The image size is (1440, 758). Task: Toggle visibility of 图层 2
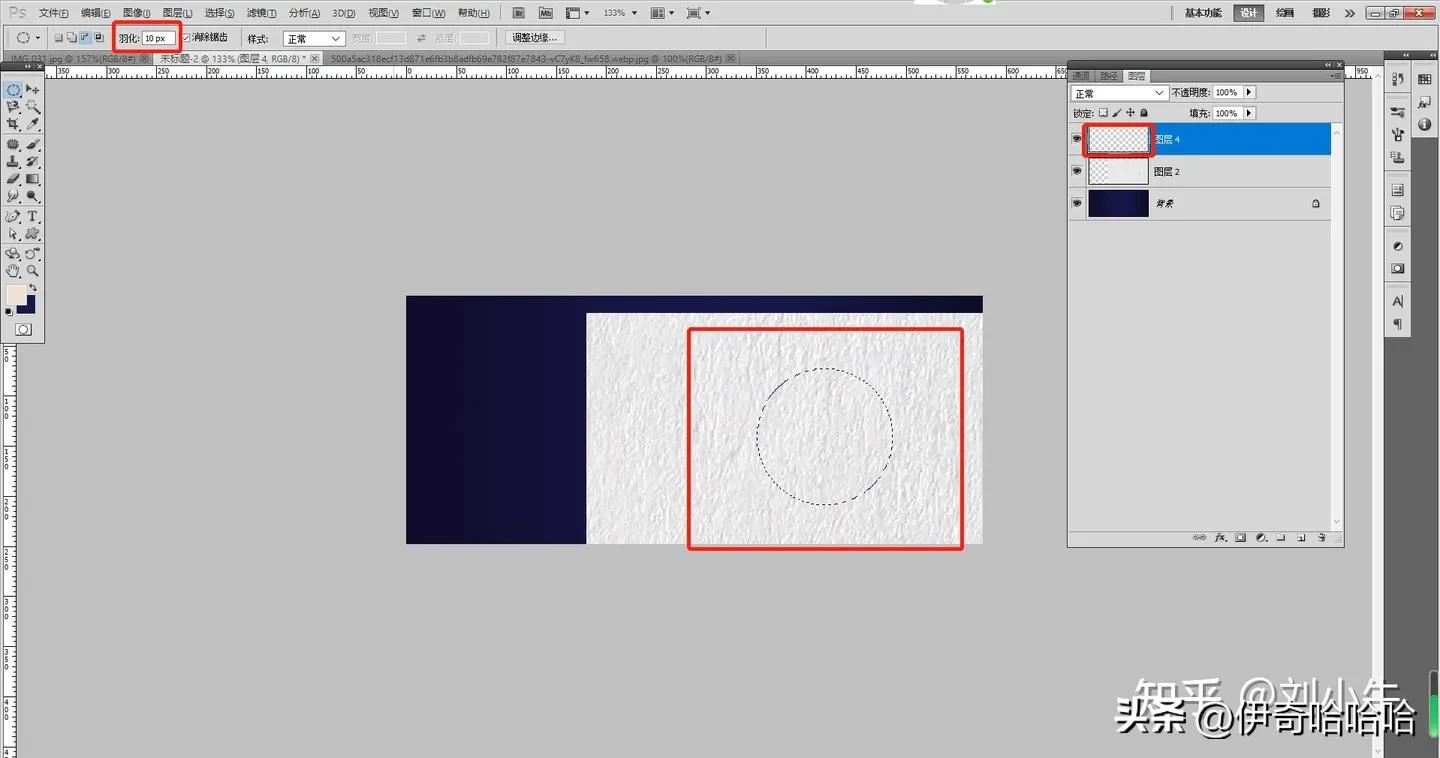[x=1077, y=170]
